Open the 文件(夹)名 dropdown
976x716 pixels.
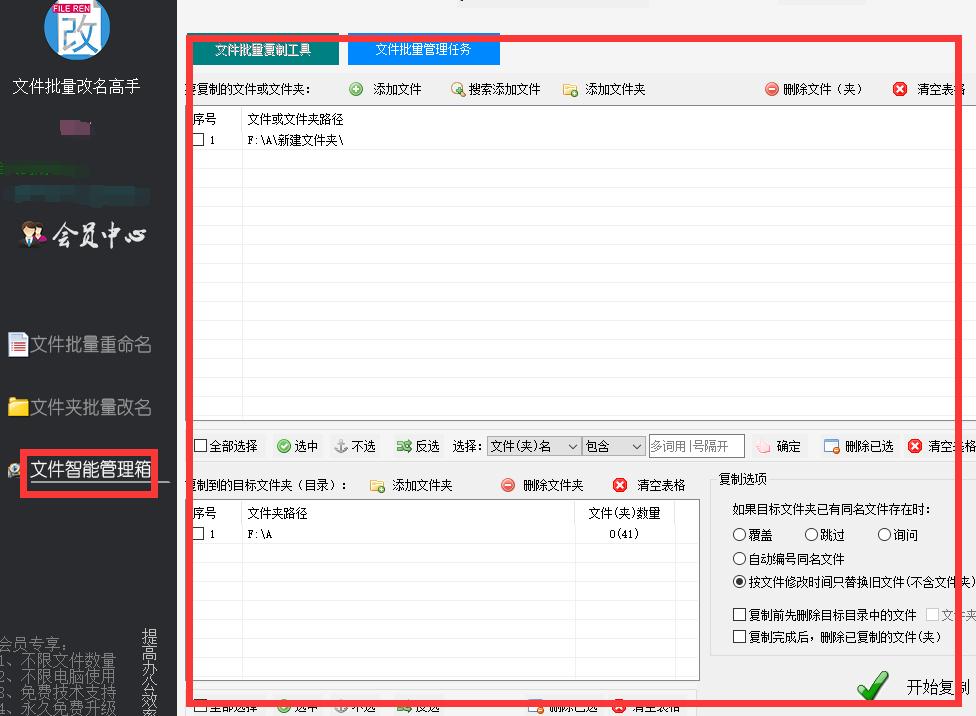(534, 446)
